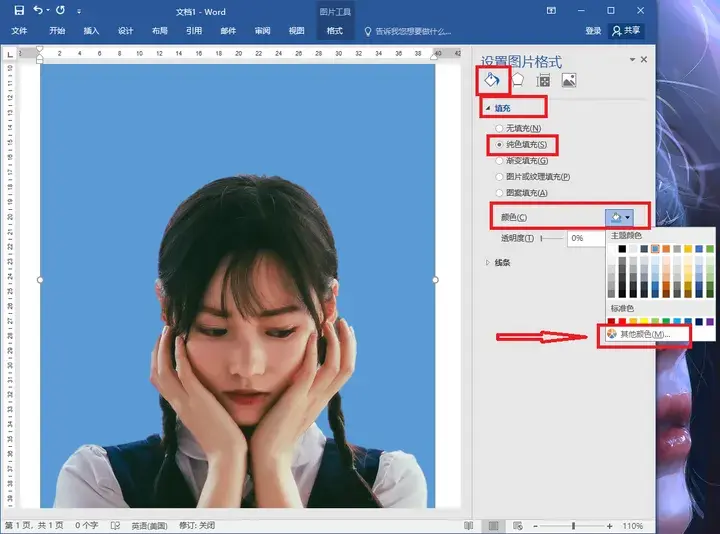The width and height of the screenshot is (720, 534).
Task: Click 其他颜色(M)... option
Action: 643,334
